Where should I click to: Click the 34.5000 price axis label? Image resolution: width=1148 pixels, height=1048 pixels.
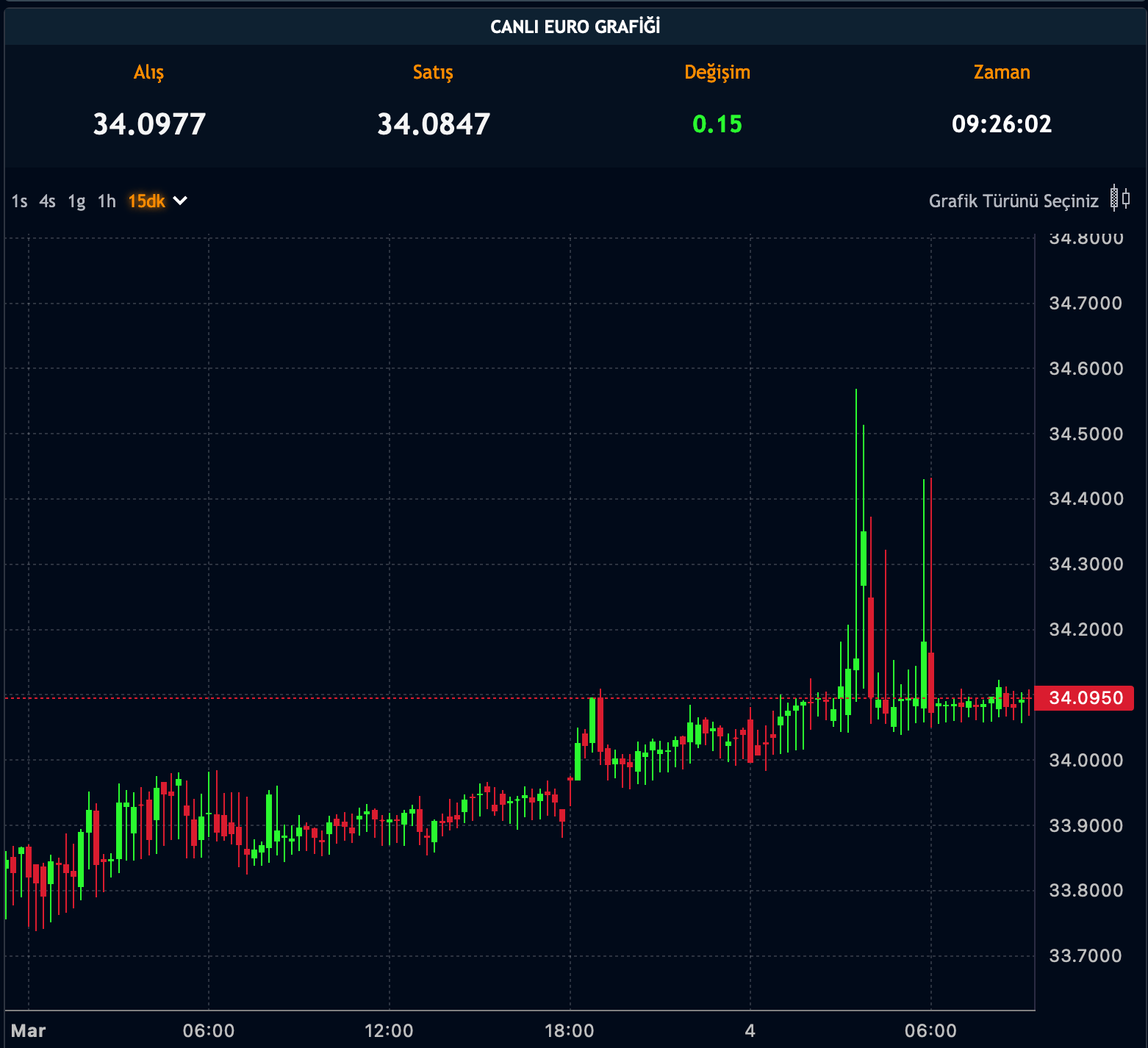click(x=1086, y=434)
